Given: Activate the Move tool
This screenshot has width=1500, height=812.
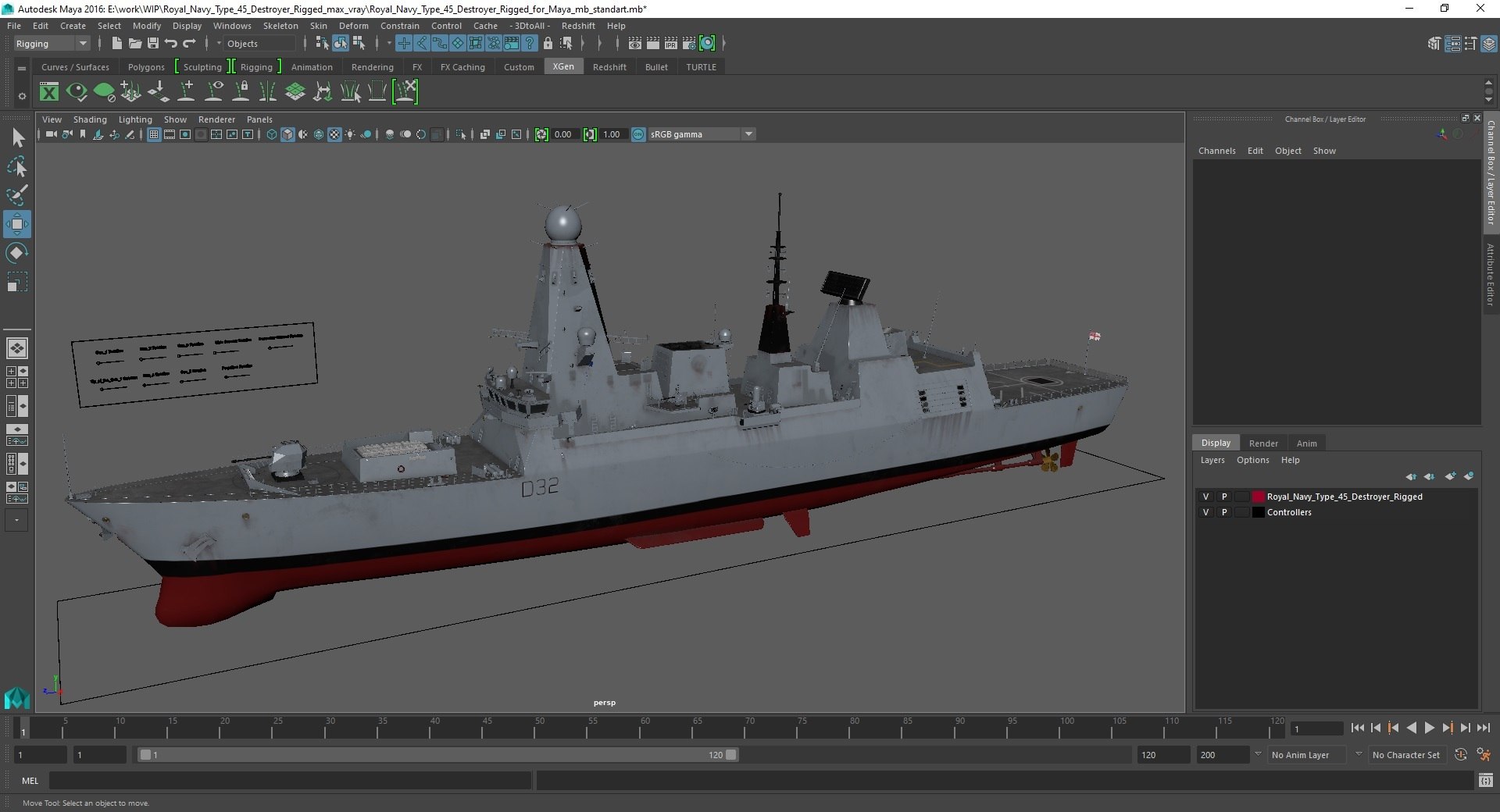Looking at the screenshot, I should coord(17,224).
